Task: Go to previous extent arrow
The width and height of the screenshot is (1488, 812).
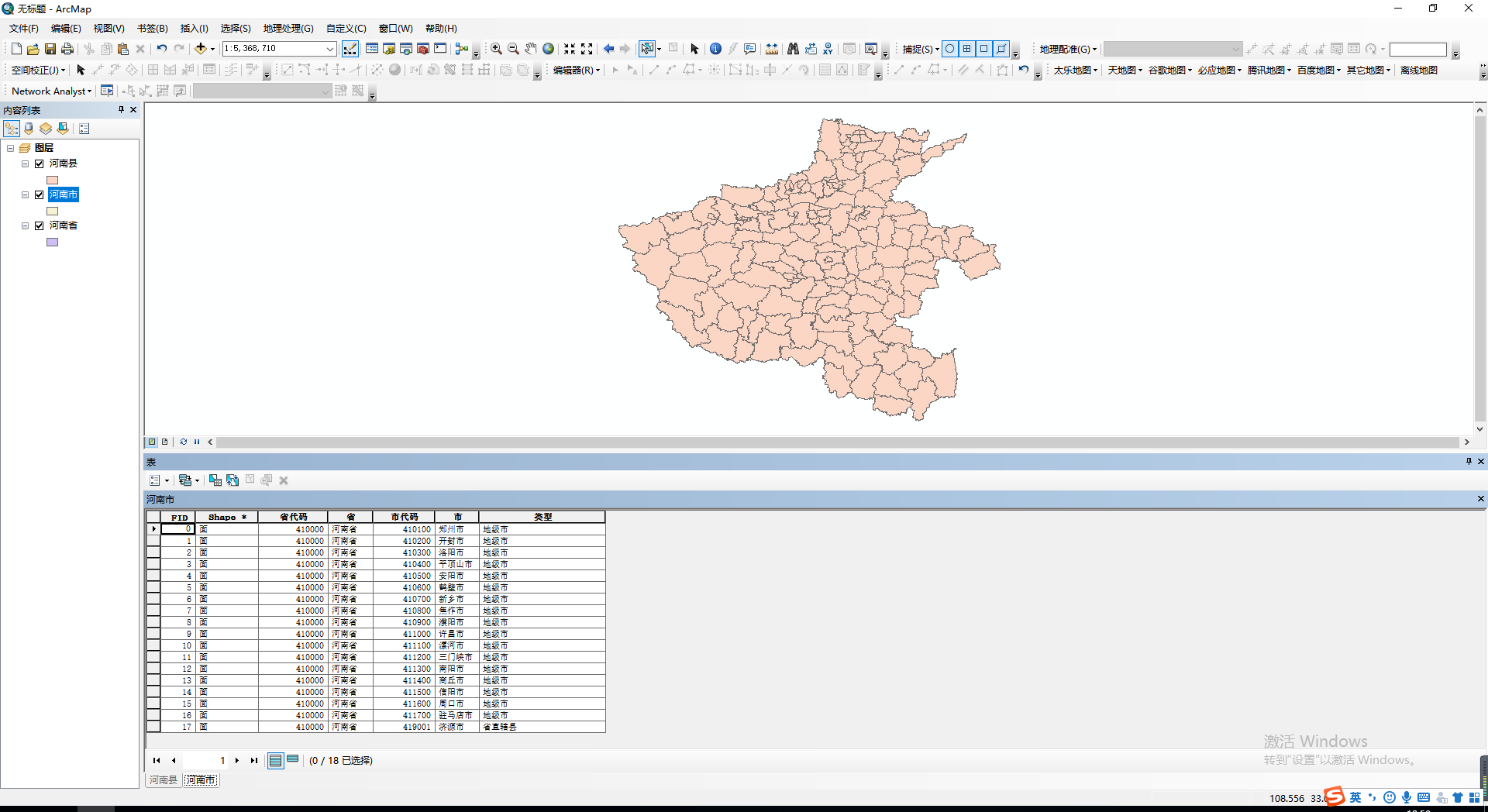Action: point(608,49)
